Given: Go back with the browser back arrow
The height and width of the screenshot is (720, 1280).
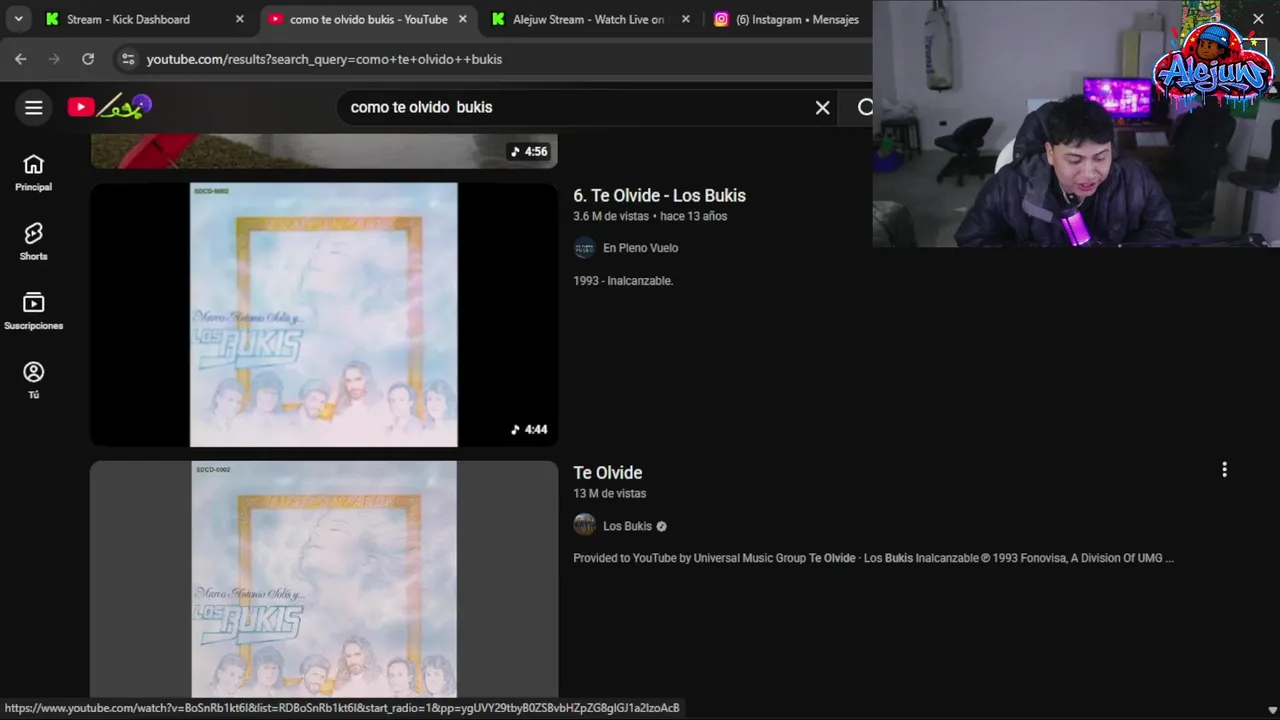Looking at the screenshot, I should click(21, 59).
